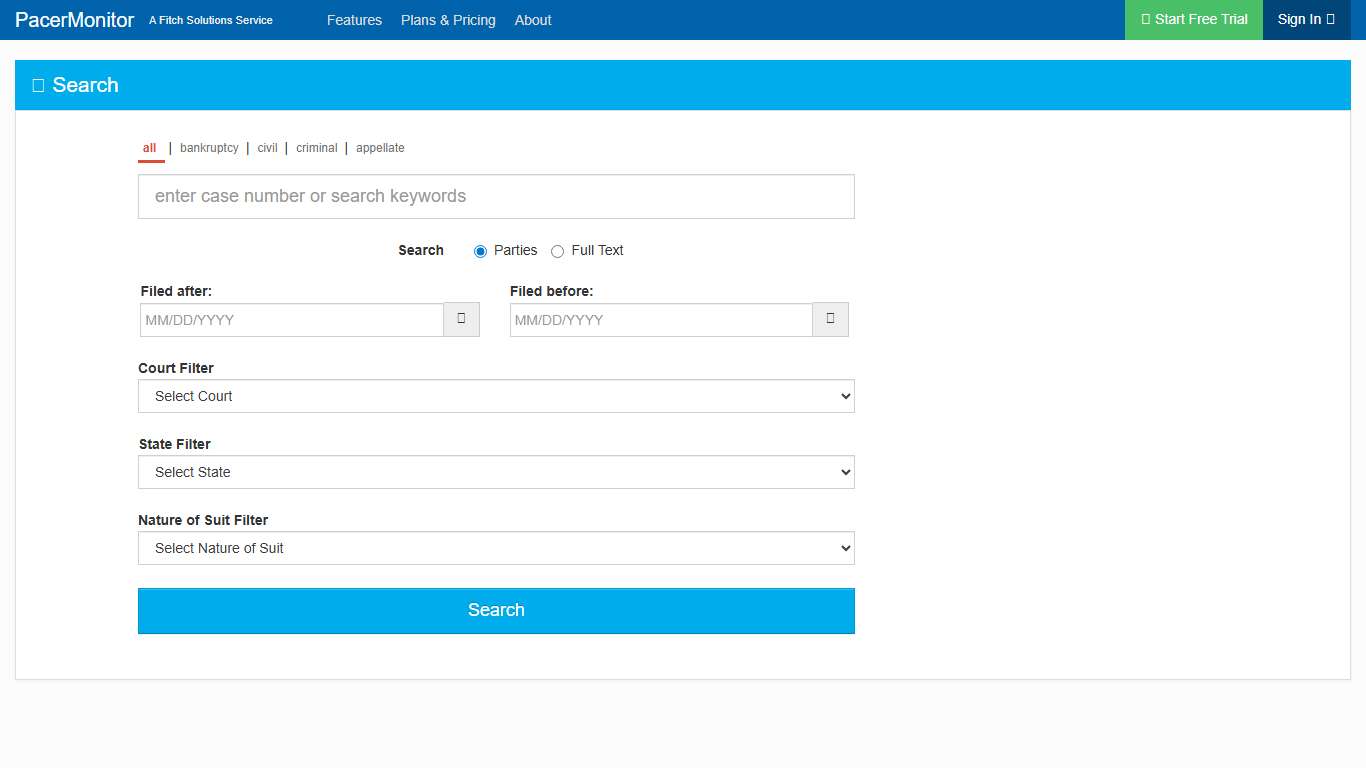Click the PacerMonitor logo
The image size is (1366, 768).
point(75,20)
